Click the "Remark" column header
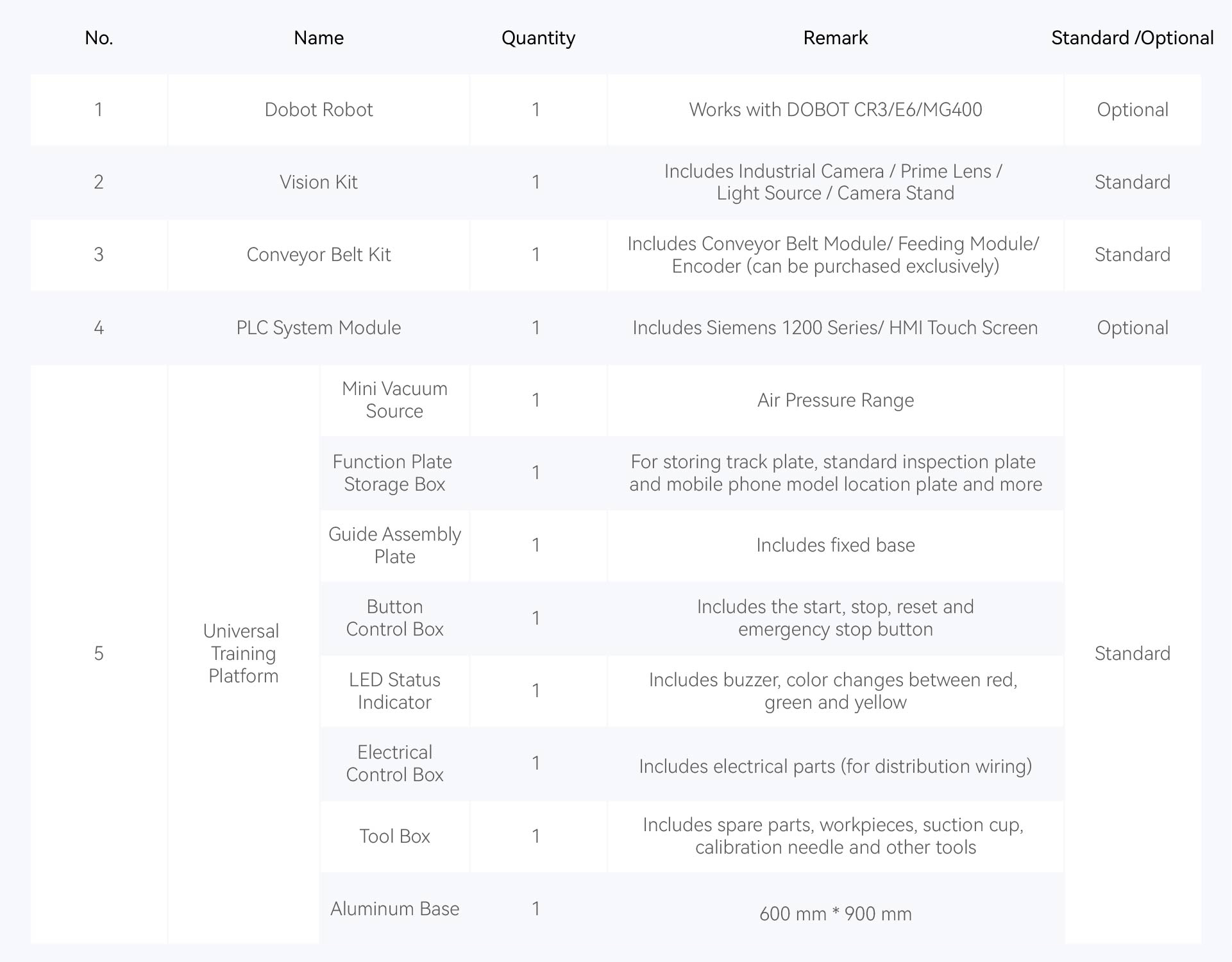 point(835,38)
